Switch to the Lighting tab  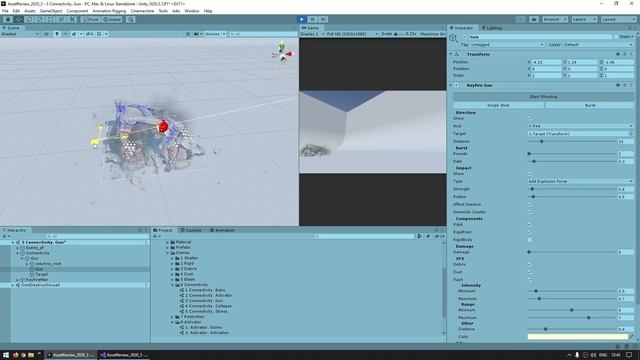click(x=492, y=28)
